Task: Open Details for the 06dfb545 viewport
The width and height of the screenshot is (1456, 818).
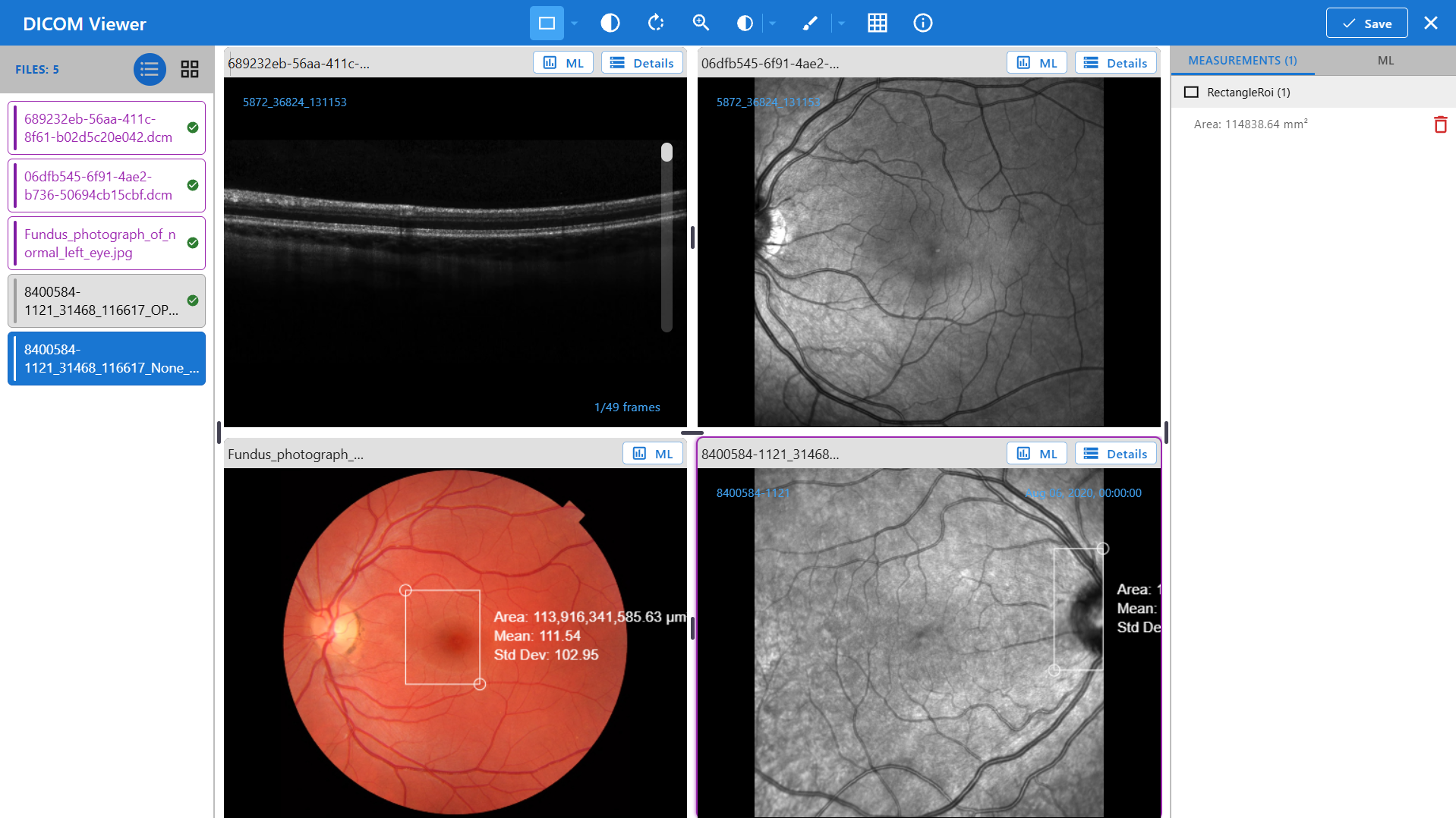Action: coord(1116,63)
